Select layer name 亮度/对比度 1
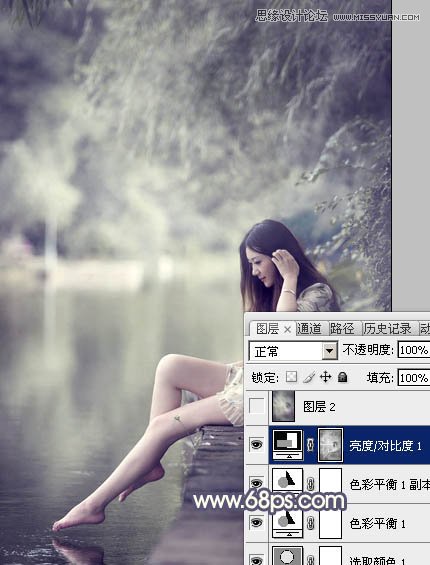430x565 pixels. [385, 446]
